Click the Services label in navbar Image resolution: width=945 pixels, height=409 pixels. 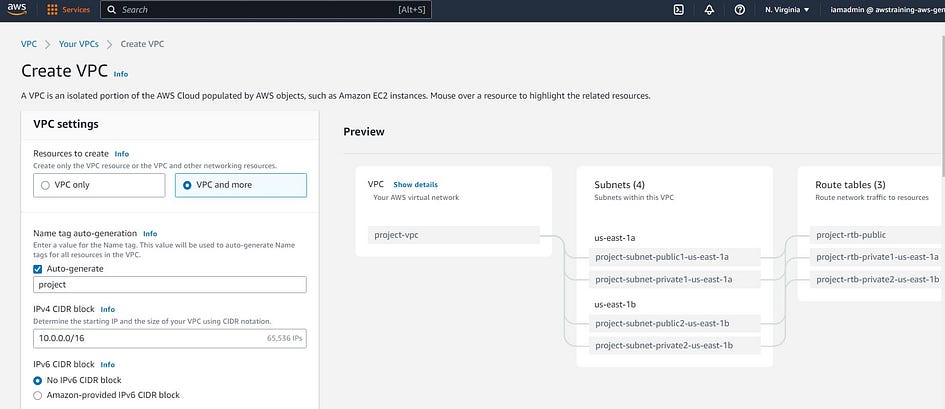click(76, 10)
